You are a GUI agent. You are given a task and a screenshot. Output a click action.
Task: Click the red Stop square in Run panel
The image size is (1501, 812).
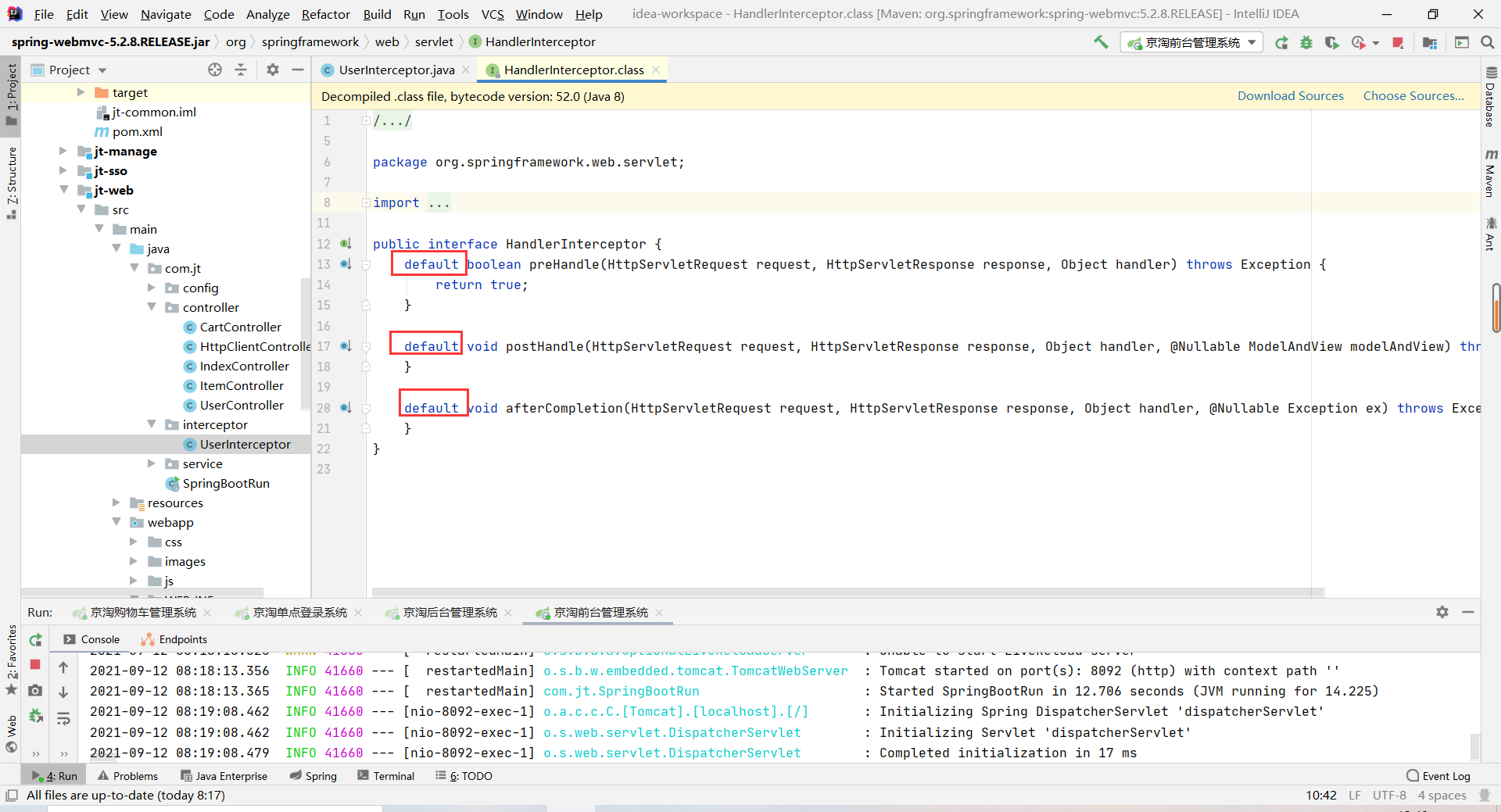(35, 664)
